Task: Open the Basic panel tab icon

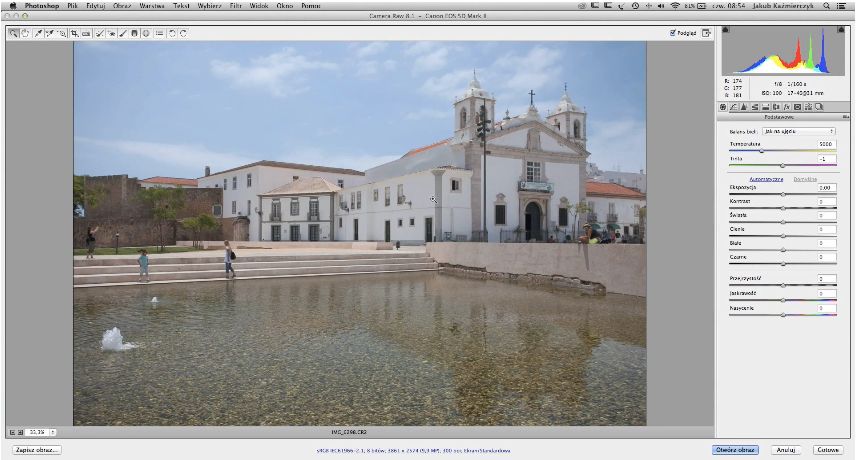Action: 723,107
